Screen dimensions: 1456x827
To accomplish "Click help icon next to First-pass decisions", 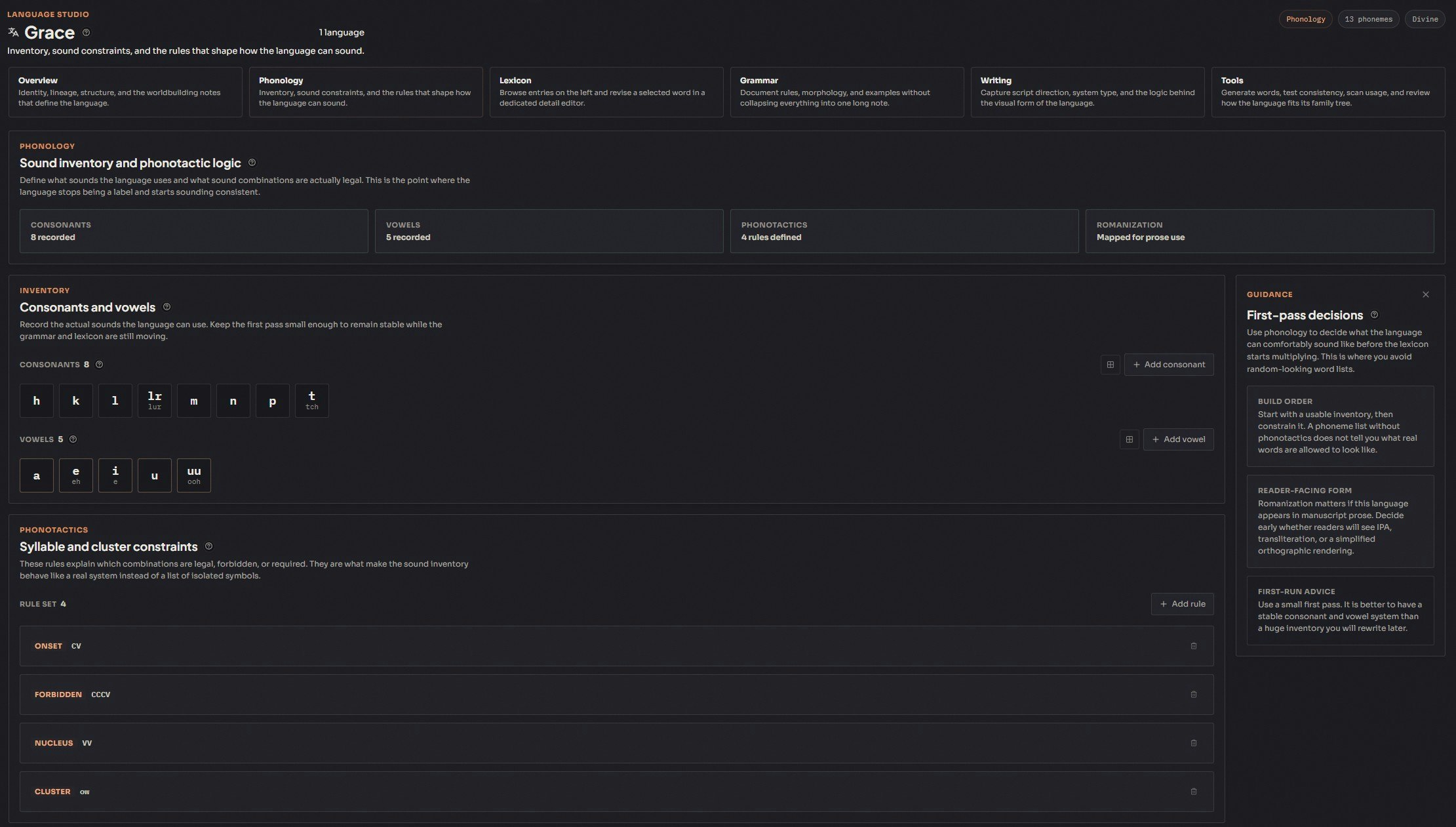I will pyautogui.click(x=1374, y=315).
